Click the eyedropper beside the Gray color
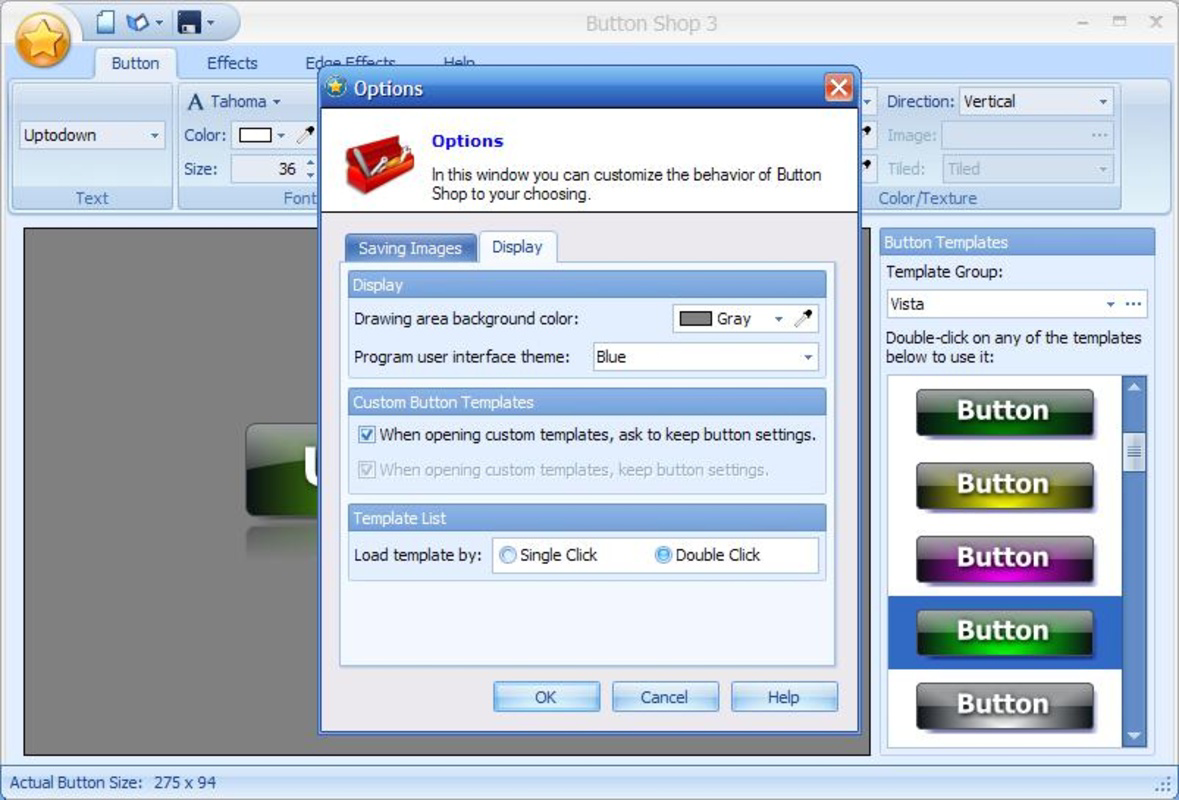 pyautogui.click(x=803, y=319)
